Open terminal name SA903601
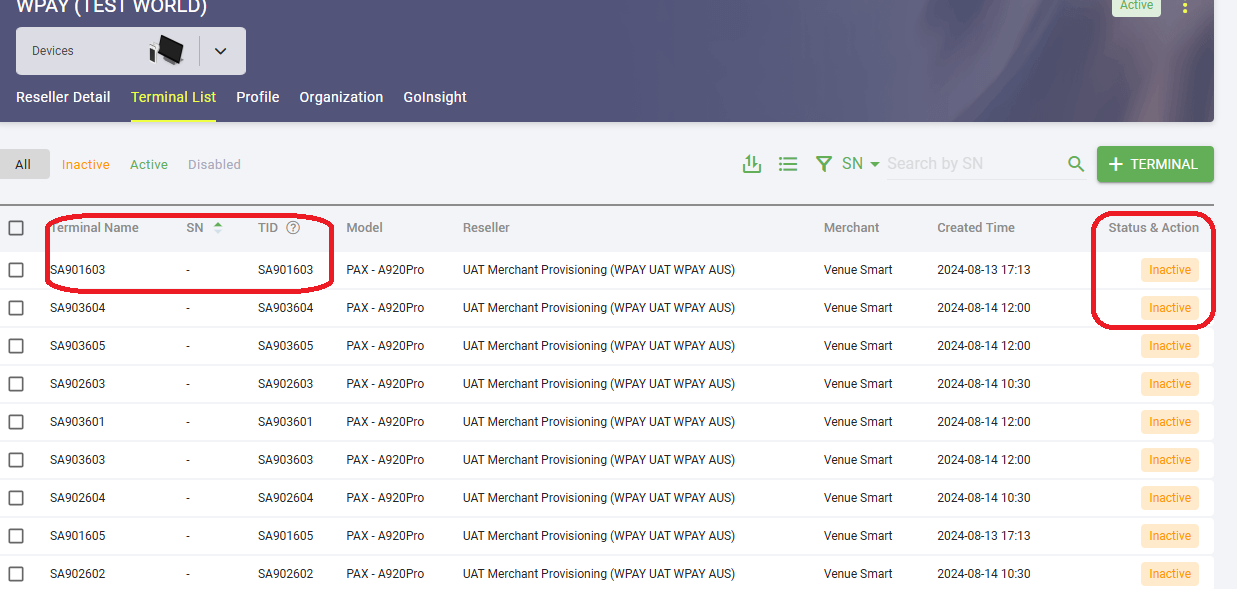The image size is (1237, 589). click(x=78, y=422)
